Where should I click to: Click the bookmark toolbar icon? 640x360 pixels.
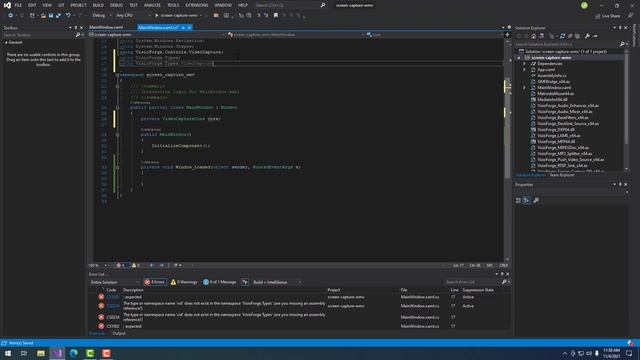coord(276,16)
